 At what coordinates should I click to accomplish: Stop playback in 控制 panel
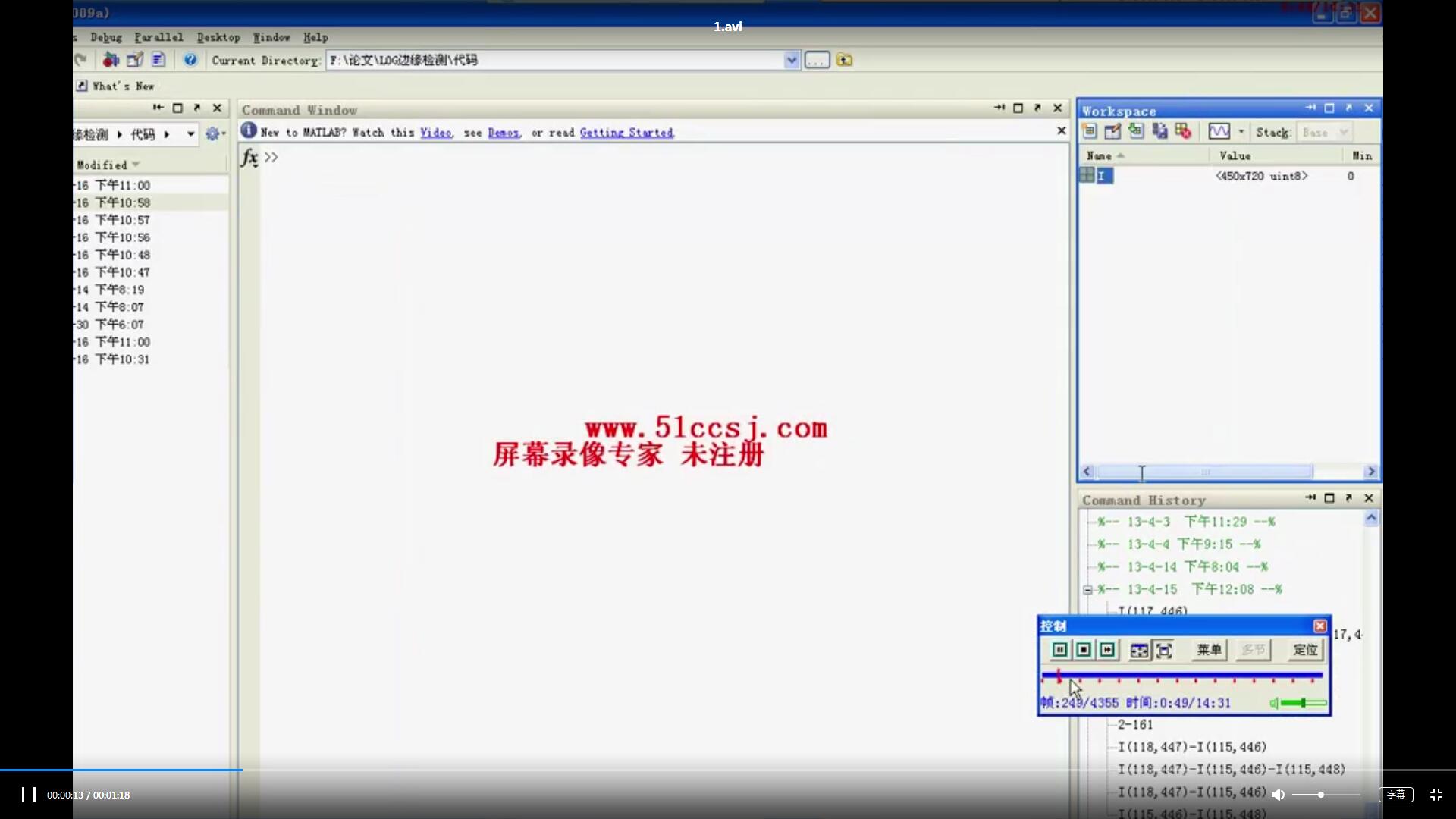point(1084,650)
